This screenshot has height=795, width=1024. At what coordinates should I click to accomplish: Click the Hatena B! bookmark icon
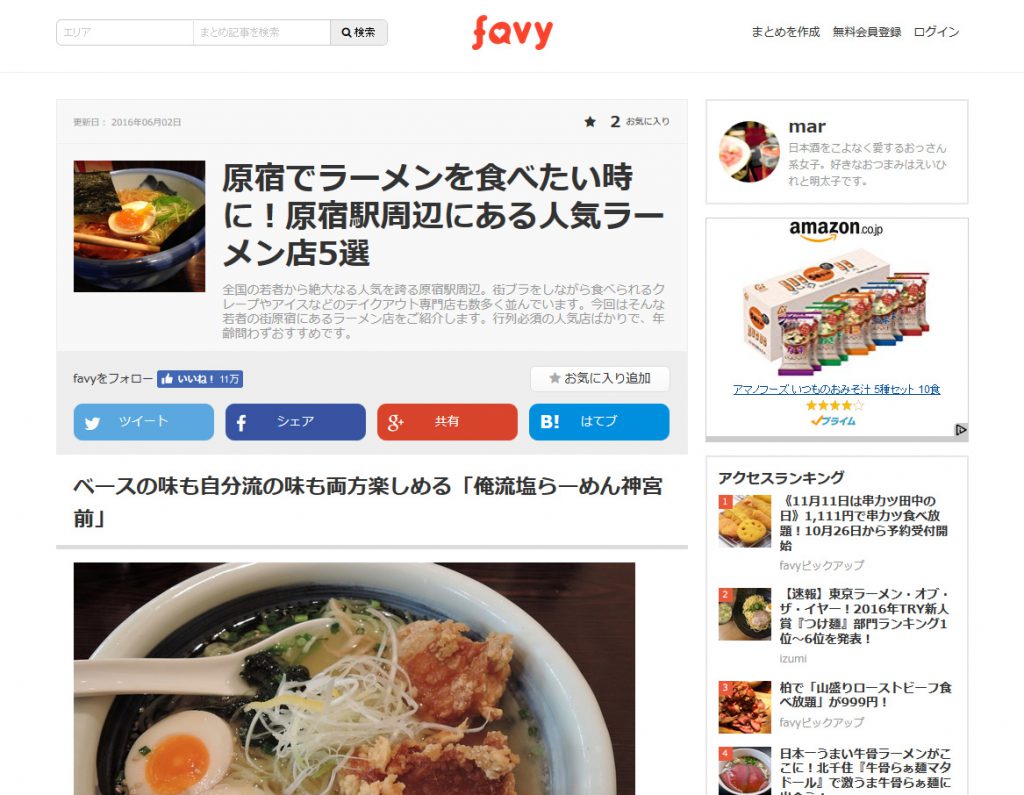click(x=549, y=422)
